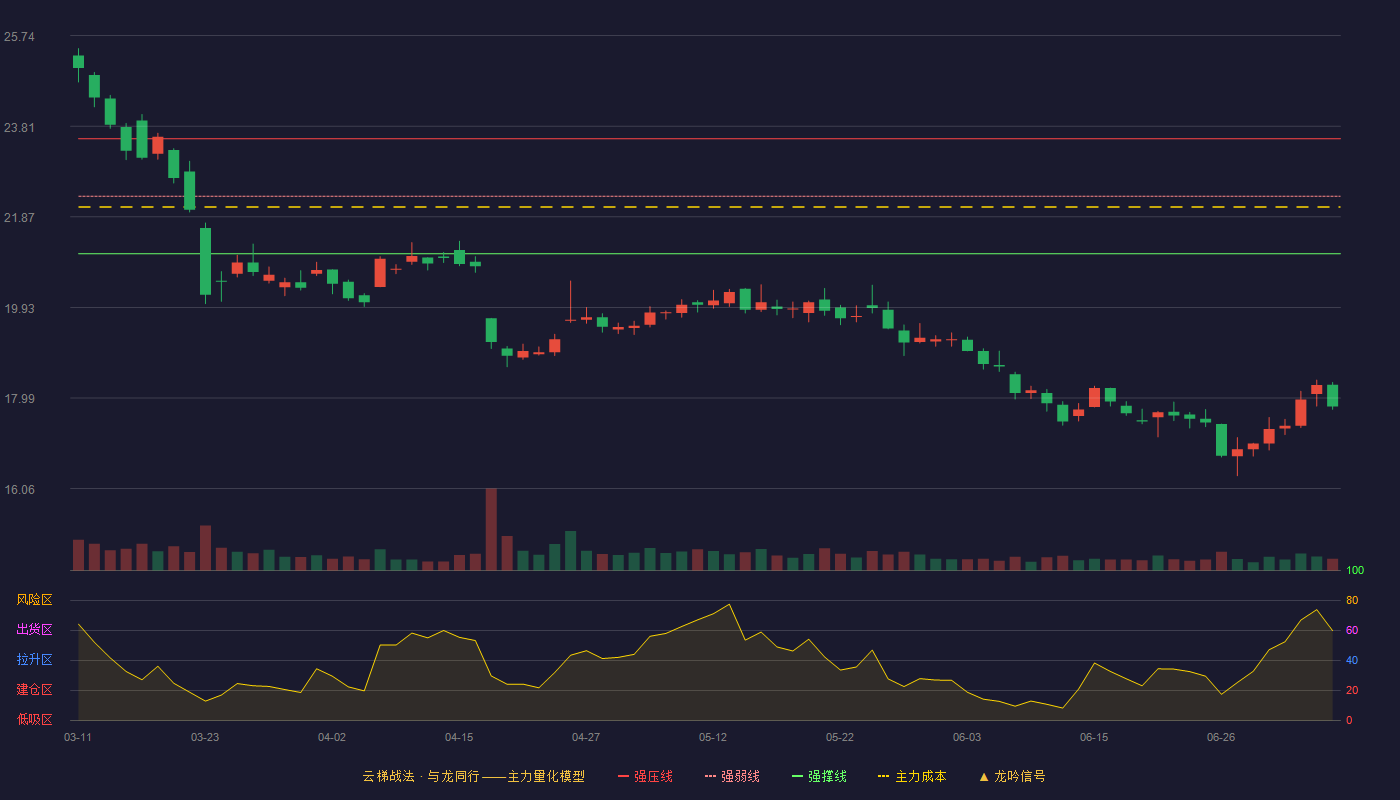Viewport: 1400px width, 800px height.
Task: Click the 25.74 price axis label
Action: click(19, 37)
